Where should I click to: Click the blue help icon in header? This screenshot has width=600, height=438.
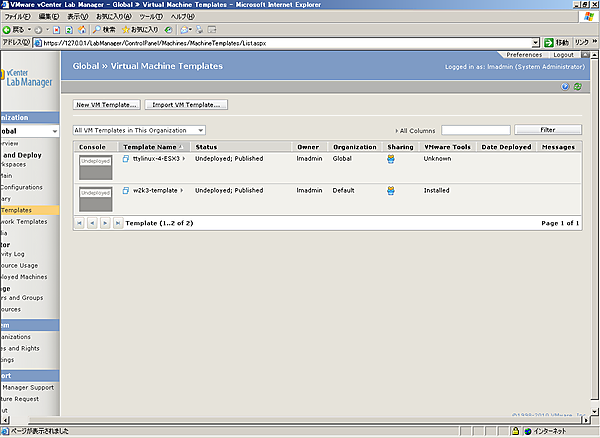click(x=566, y=87)
